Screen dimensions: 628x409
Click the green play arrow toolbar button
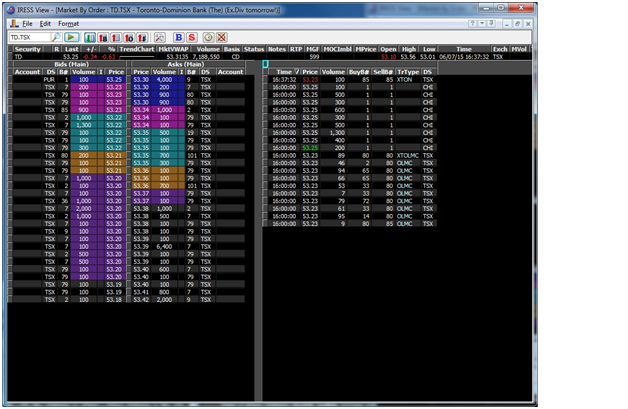(72, 37)
